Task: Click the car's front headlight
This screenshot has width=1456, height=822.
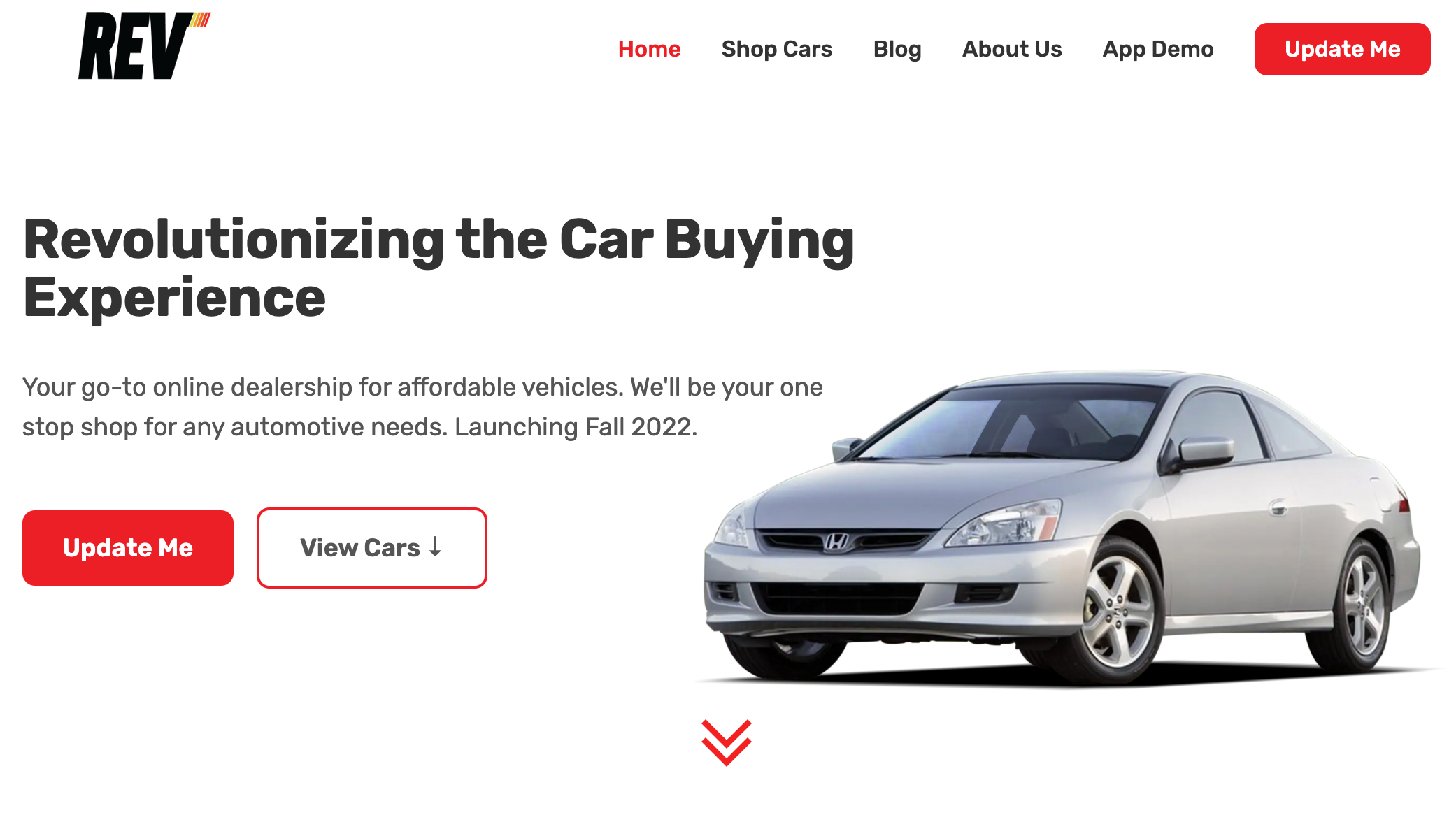Action: click(x=1007, y=524)
